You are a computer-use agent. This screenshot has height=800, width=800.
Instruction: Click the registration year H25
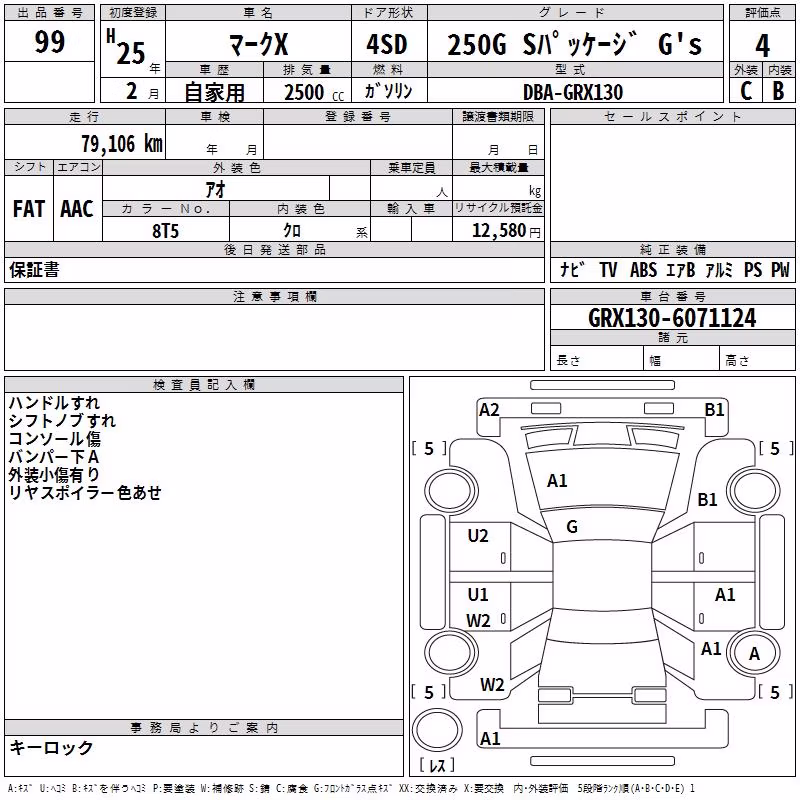[x=126, y=47]
